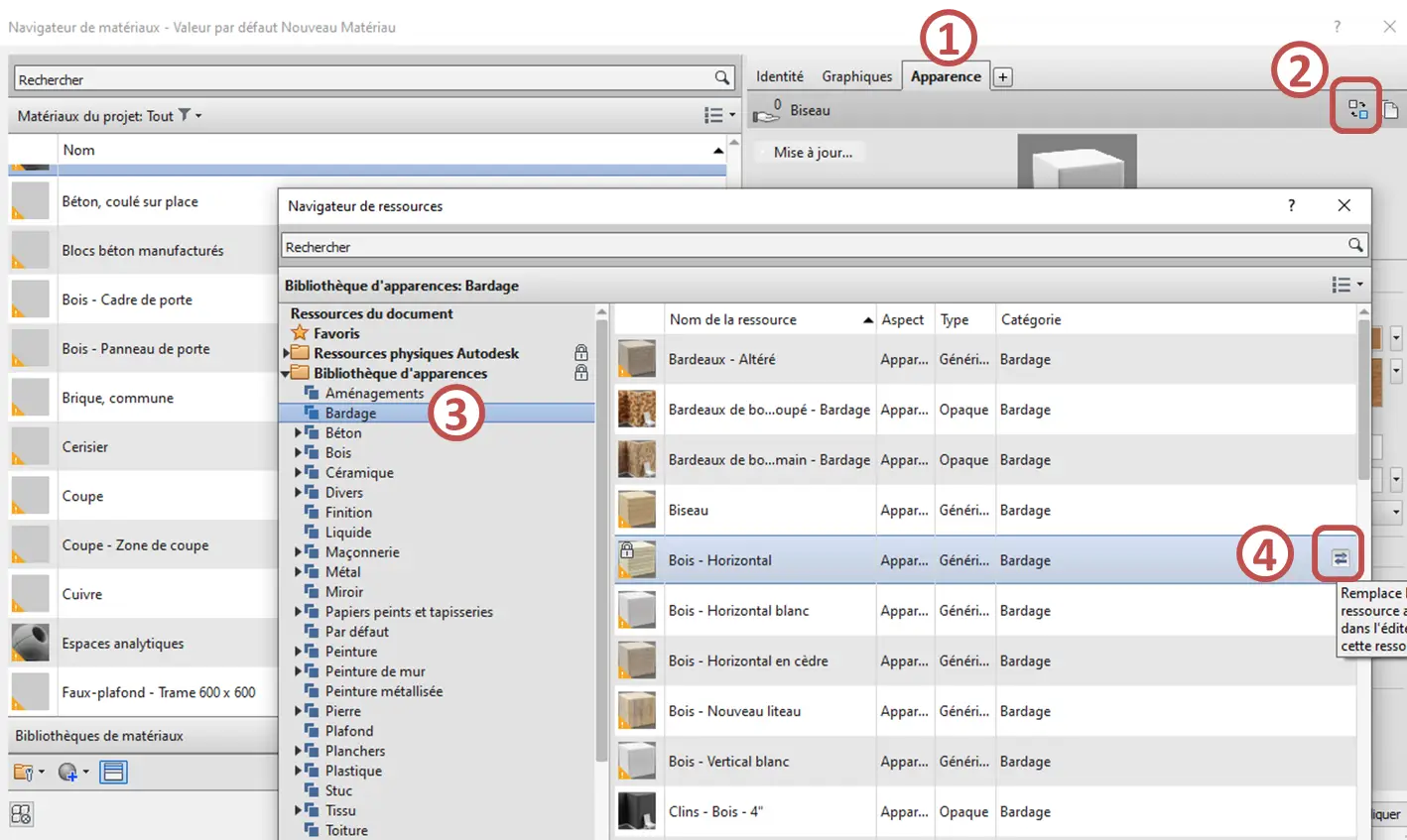Sort resources by Catégorie column header
Screen dimensions: 1407x840
coord(1176,319)
